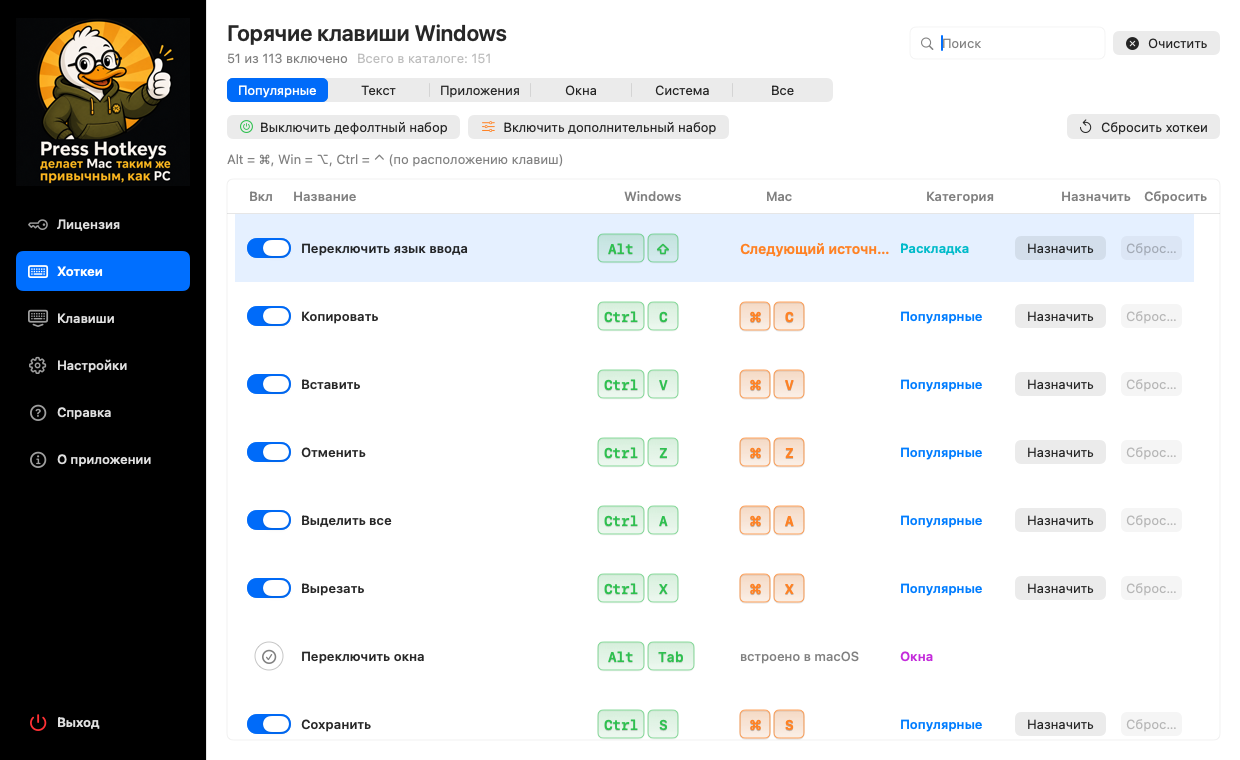This screenshot has height=760, width=1240.
Task: Click the search field Поиск
Action: pos(1007,43)
